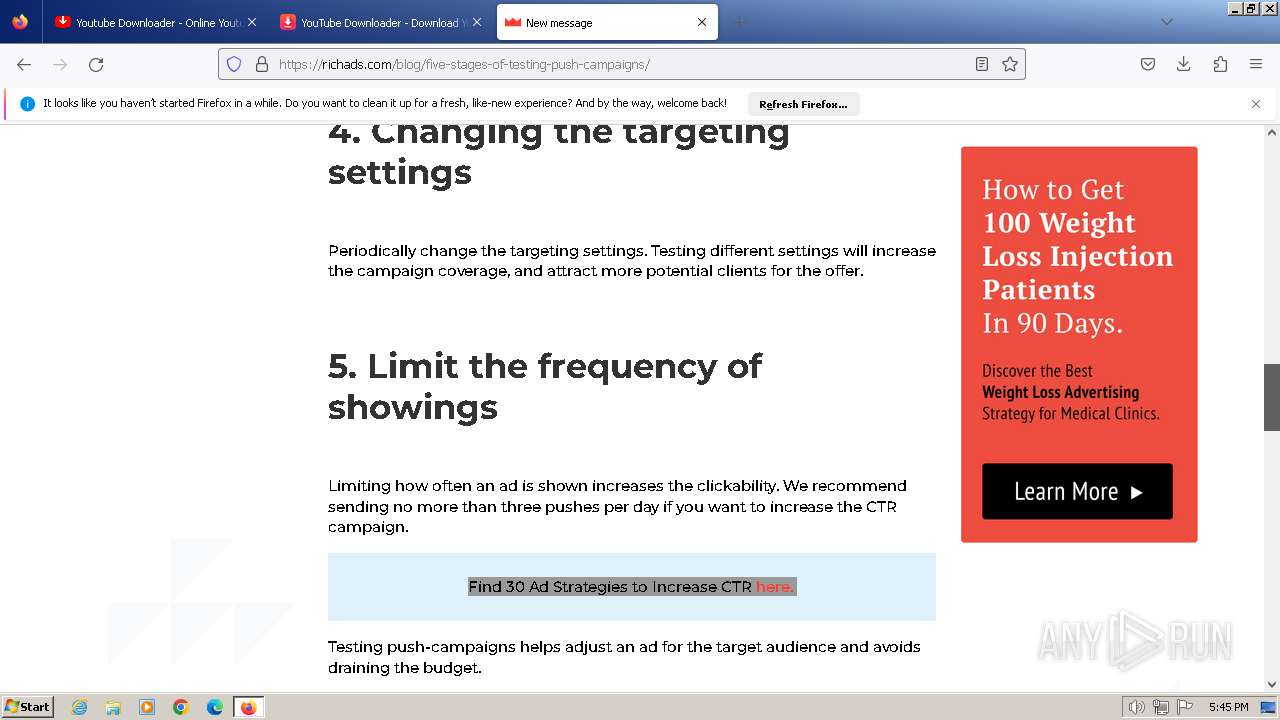Click heading '4. Changing the targeting settings'
1280x720 pixels.
tap(559, 151)
